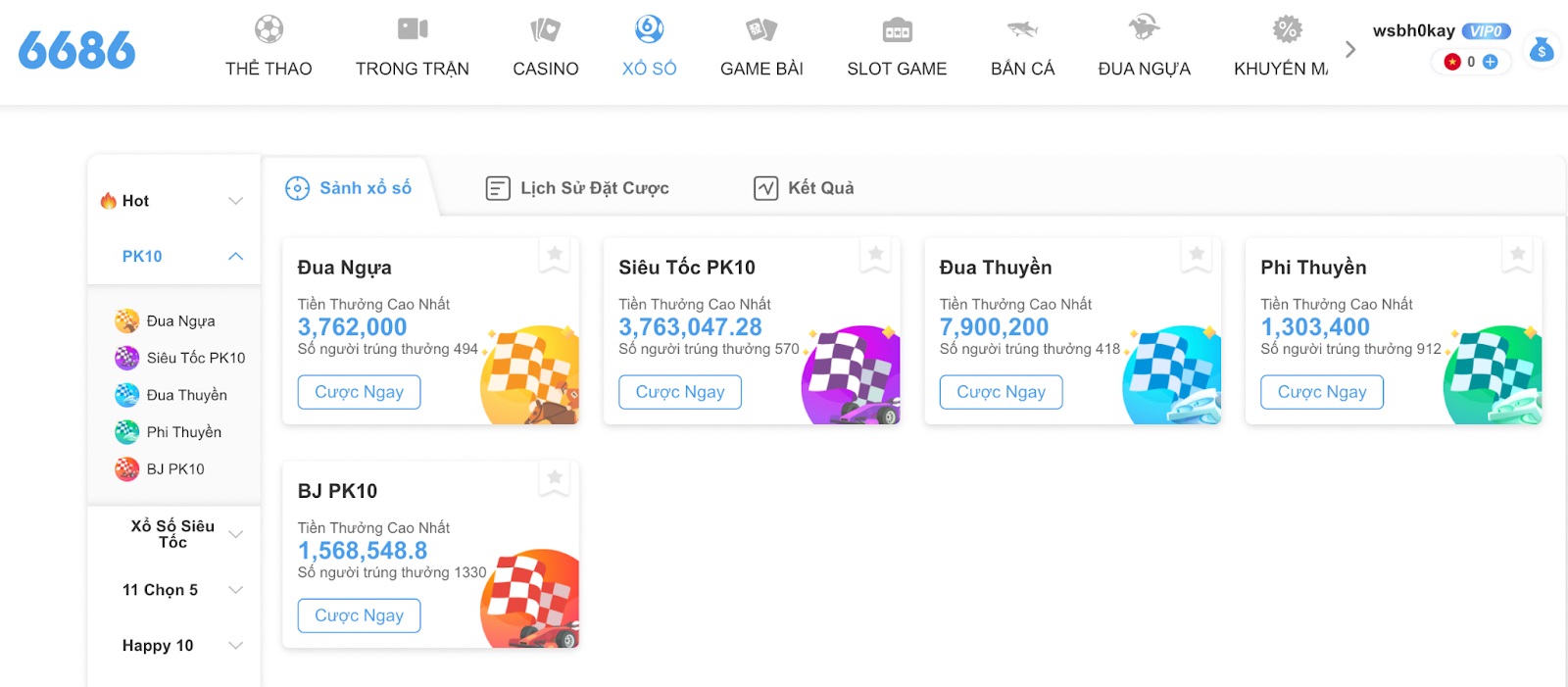Open the Bắn Cá fish icon
This screenshot has width=1568, height=687.
click(x=1022, y=29)
